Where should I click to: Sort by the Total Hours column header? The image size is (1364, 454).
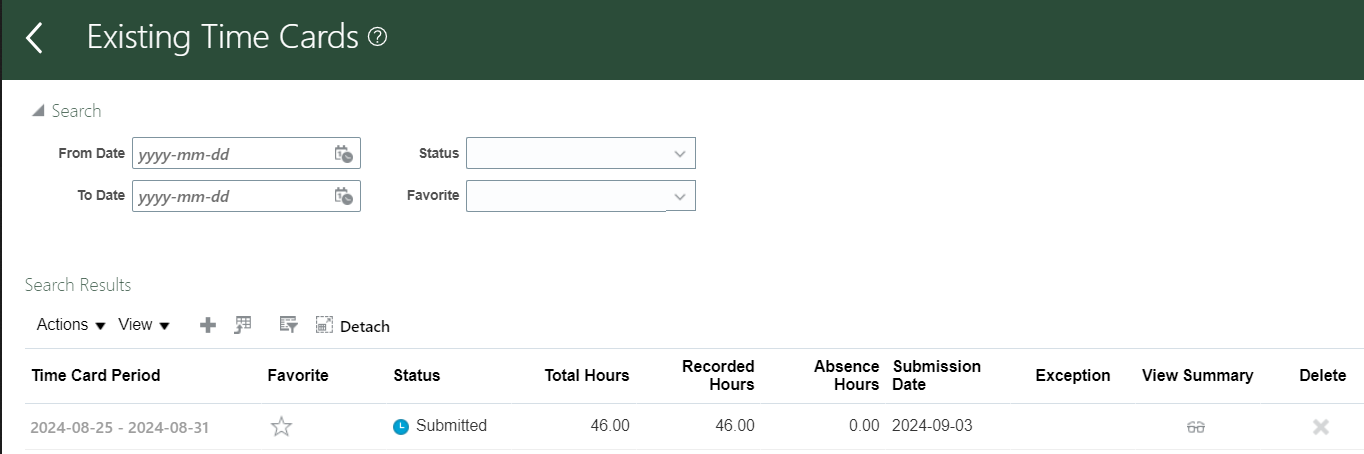tap(587, 376)
